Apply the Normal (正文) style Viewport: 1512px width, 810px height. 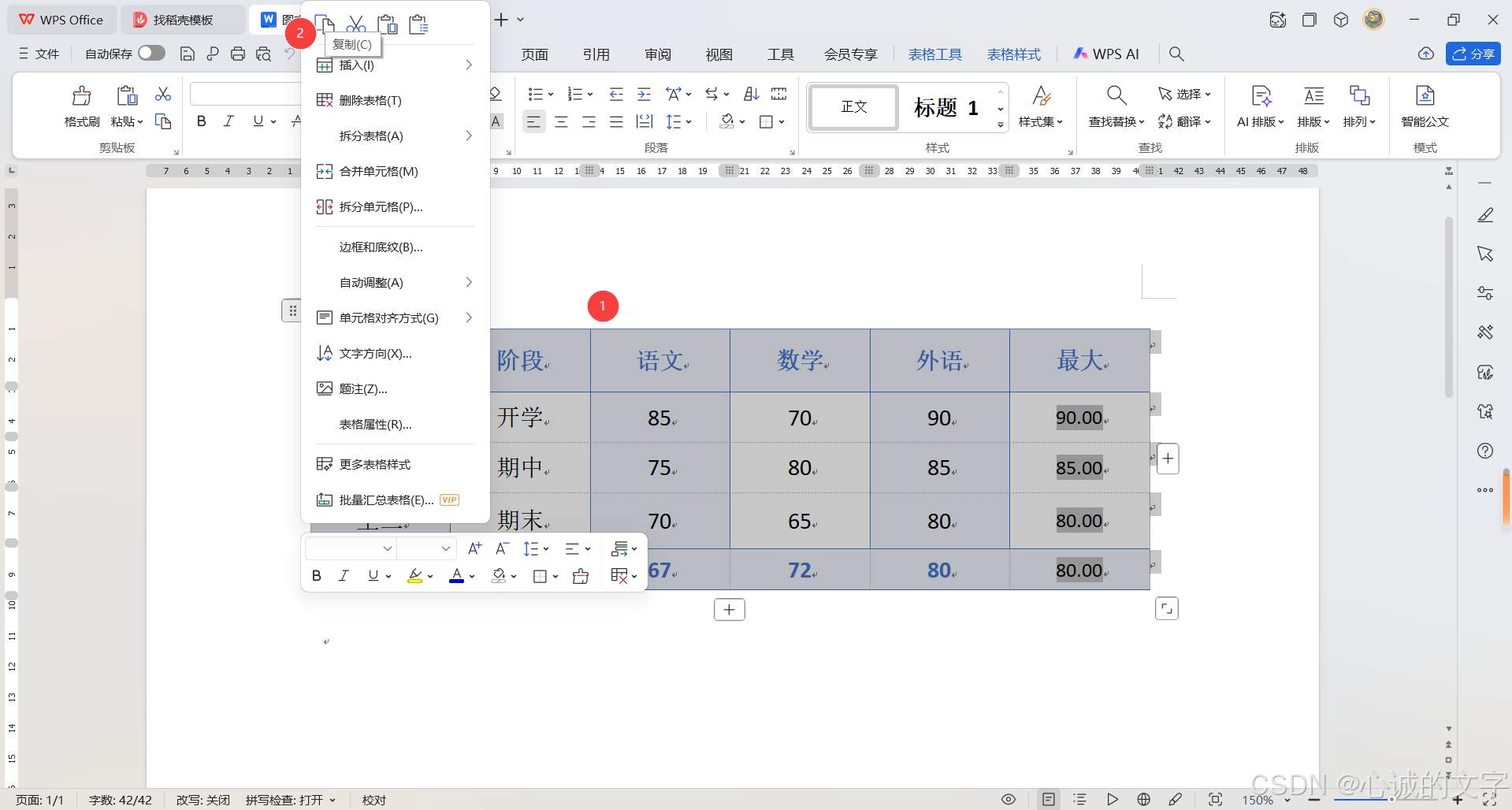(854, 106)
